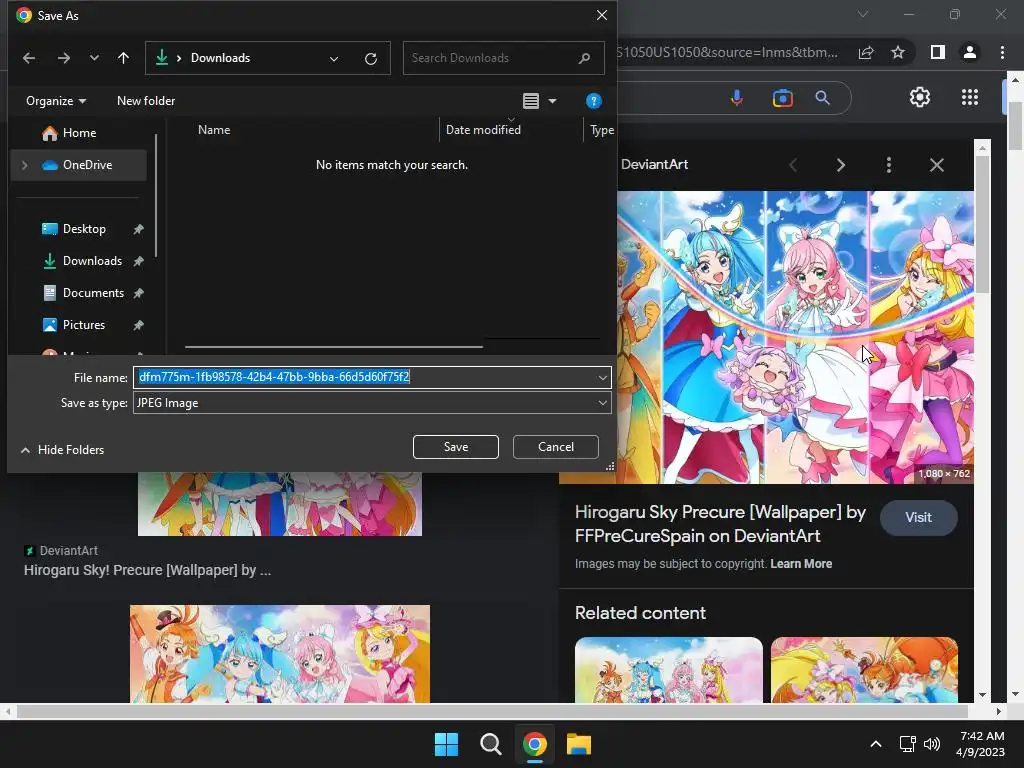Refresh the Downloads folder listing
This screenshot has height=768, width=1024.
point(370,59)
